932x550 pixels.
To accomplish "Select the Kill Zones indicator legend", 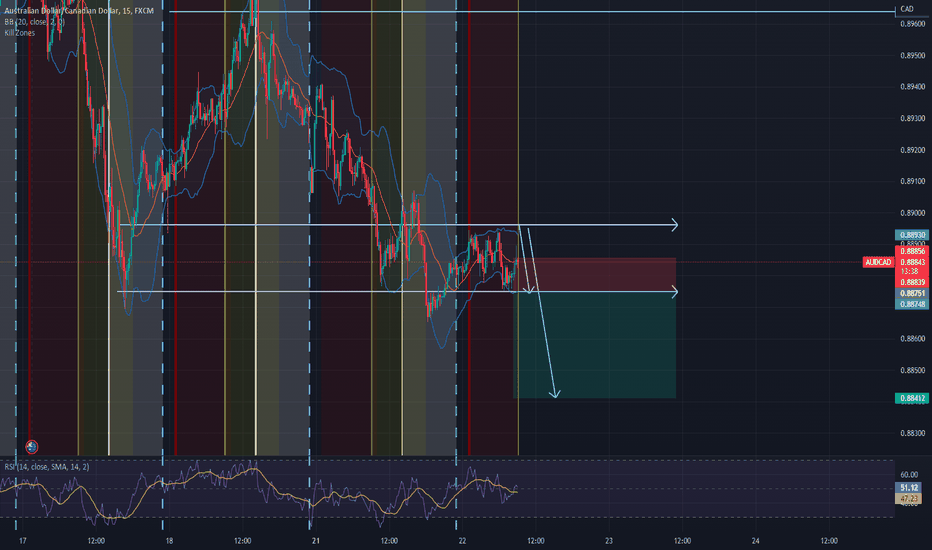I will tap(20, 33).
